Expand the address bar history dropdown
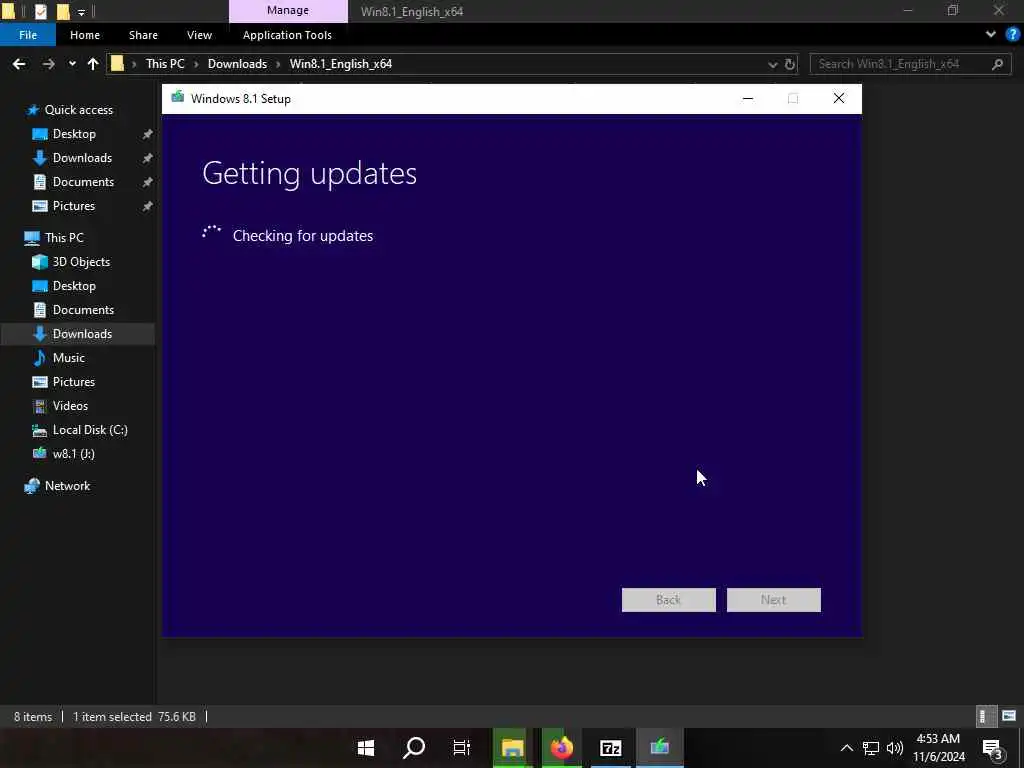The width and height of the screenshot is (1024, 768). coord(773,65)
